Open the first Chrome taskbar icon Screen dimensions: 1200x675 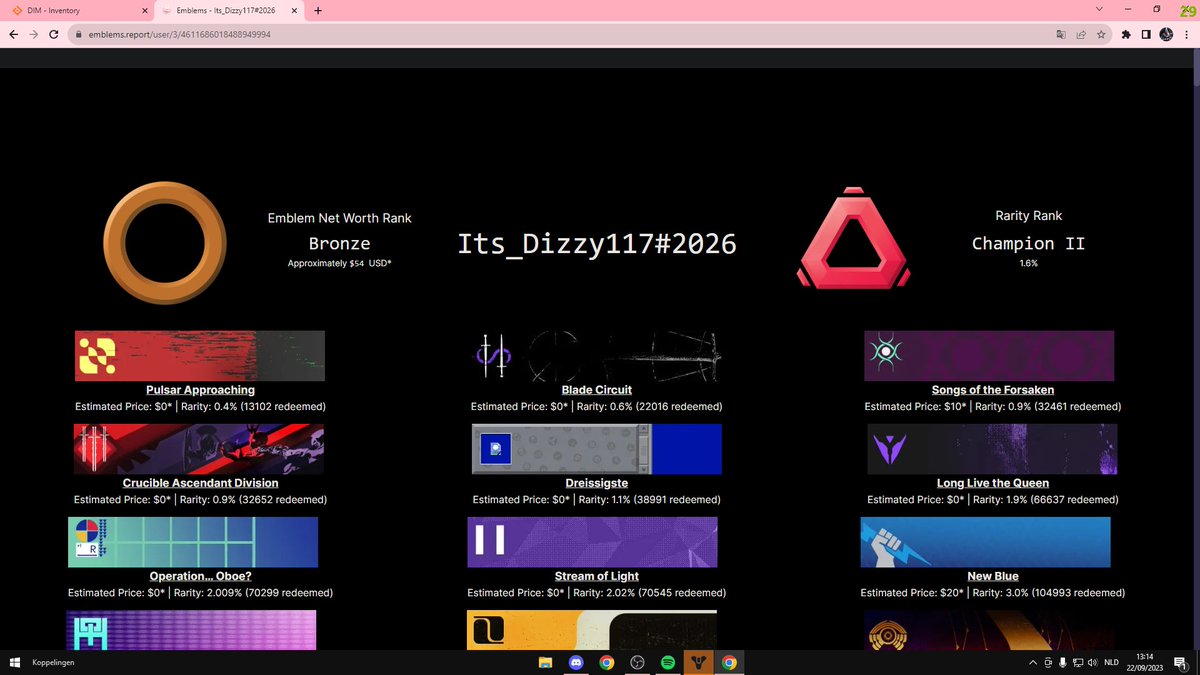point(606,662)
